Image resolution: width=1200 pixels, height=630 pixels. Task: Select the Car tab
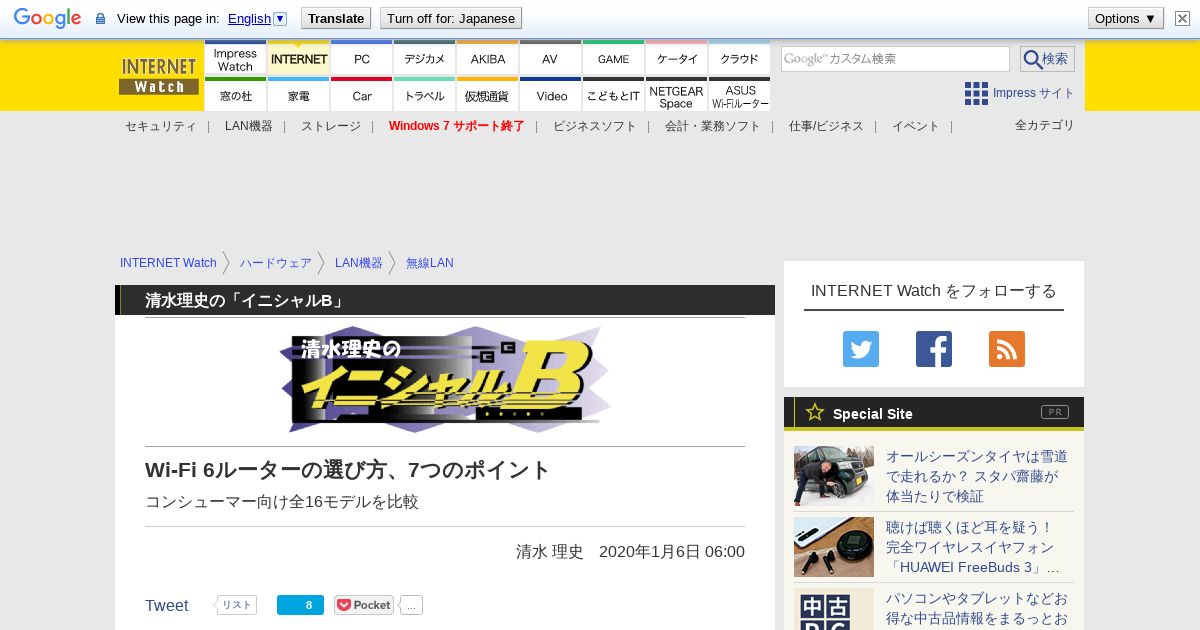click(x=362, y=96)
